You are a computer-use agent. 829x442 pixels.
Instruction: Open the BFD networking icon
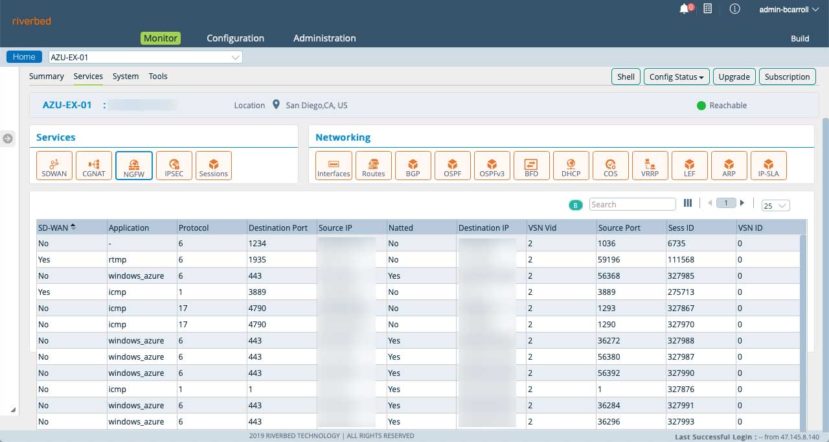tap(531, 165)
